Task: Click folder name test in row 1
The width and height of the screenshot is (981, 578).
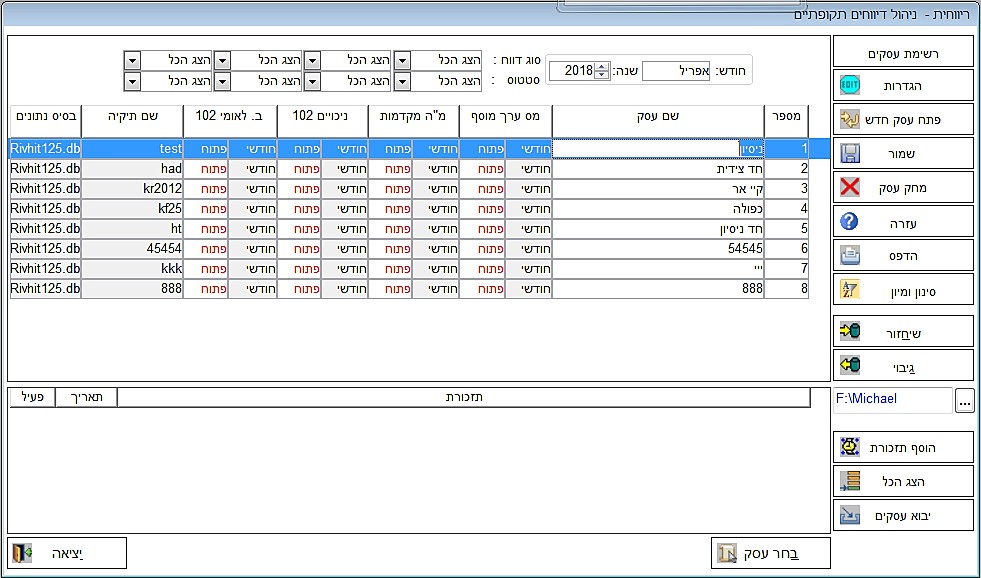Action: click(132, 149)
